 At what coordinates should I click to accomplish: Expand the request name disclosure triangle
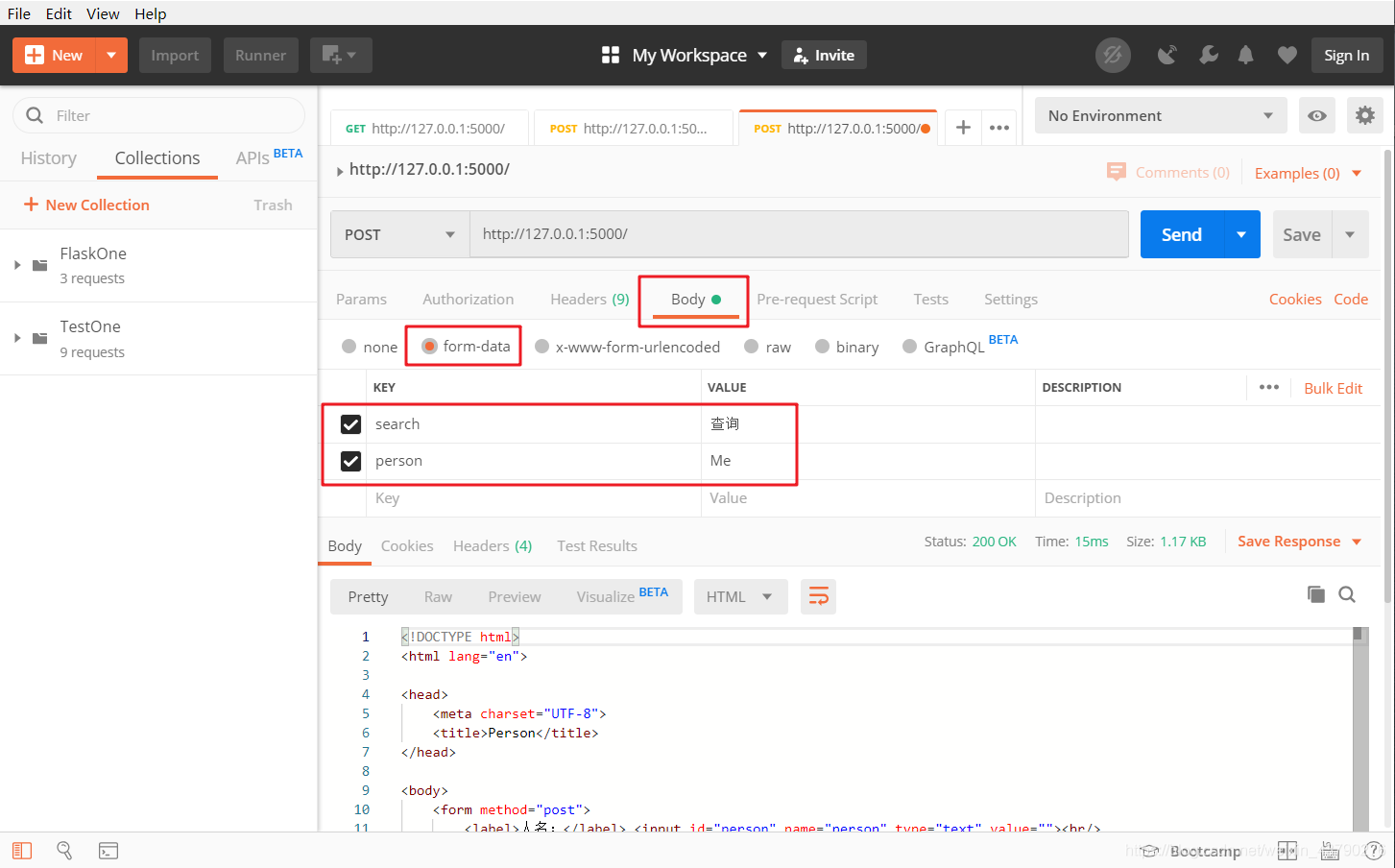pyautogui.click(x=340, y=171)
